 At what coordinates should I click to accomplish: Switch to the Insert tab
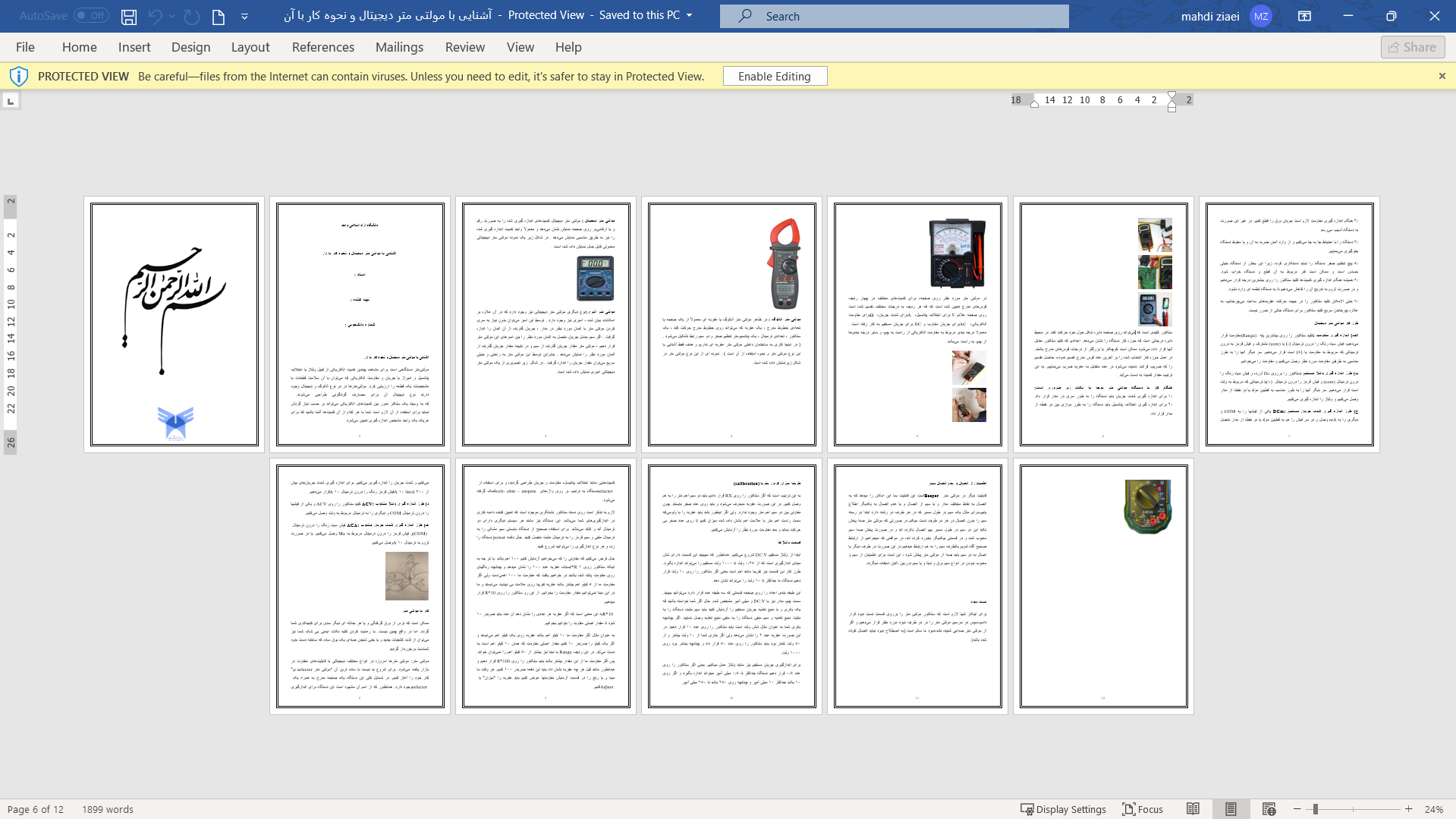click(134, 47)
